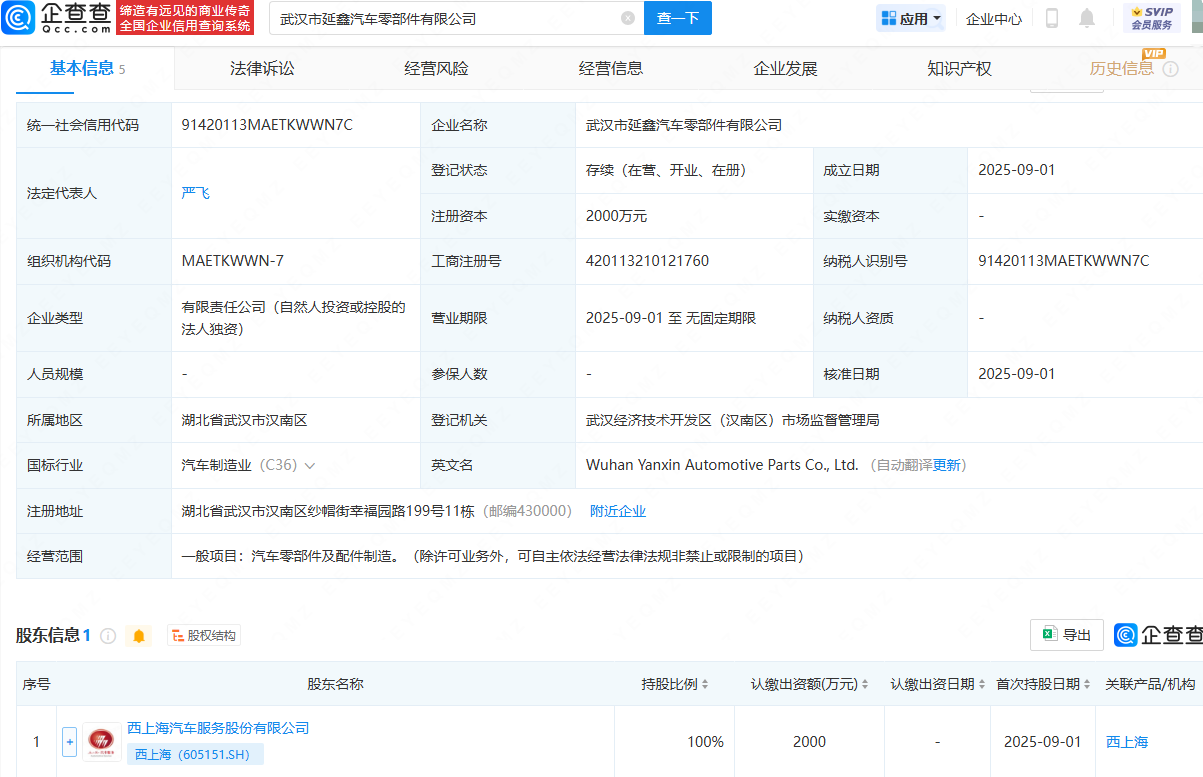1203x777 pixels.
Task: Click the 查一下 search button
Action: [678, 18]
